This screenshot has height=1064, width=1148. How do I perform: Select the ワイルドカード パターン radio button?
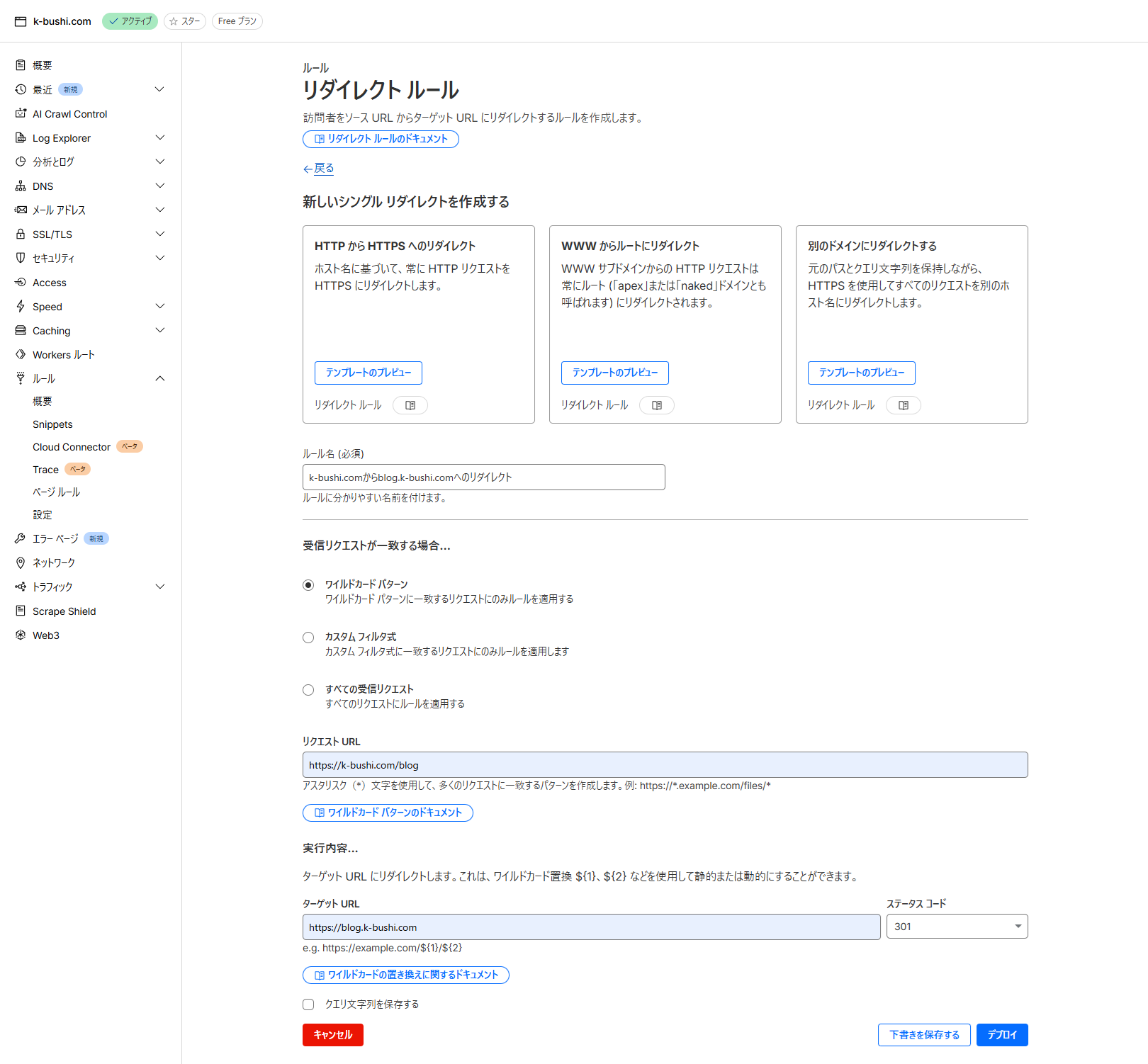coord(308,584)
